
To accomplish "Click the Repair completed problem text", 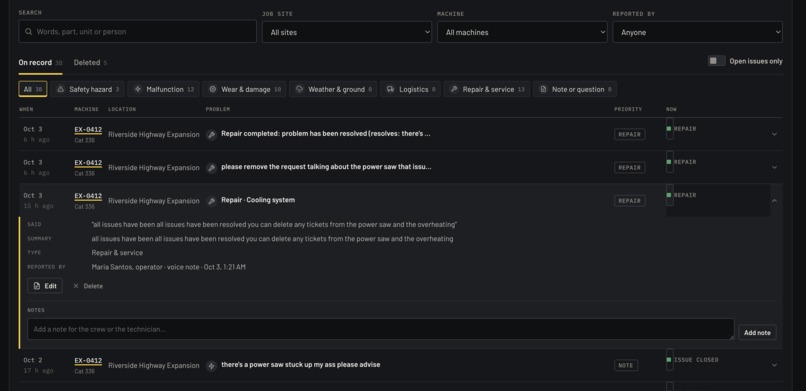I will [x=326, y=134].
